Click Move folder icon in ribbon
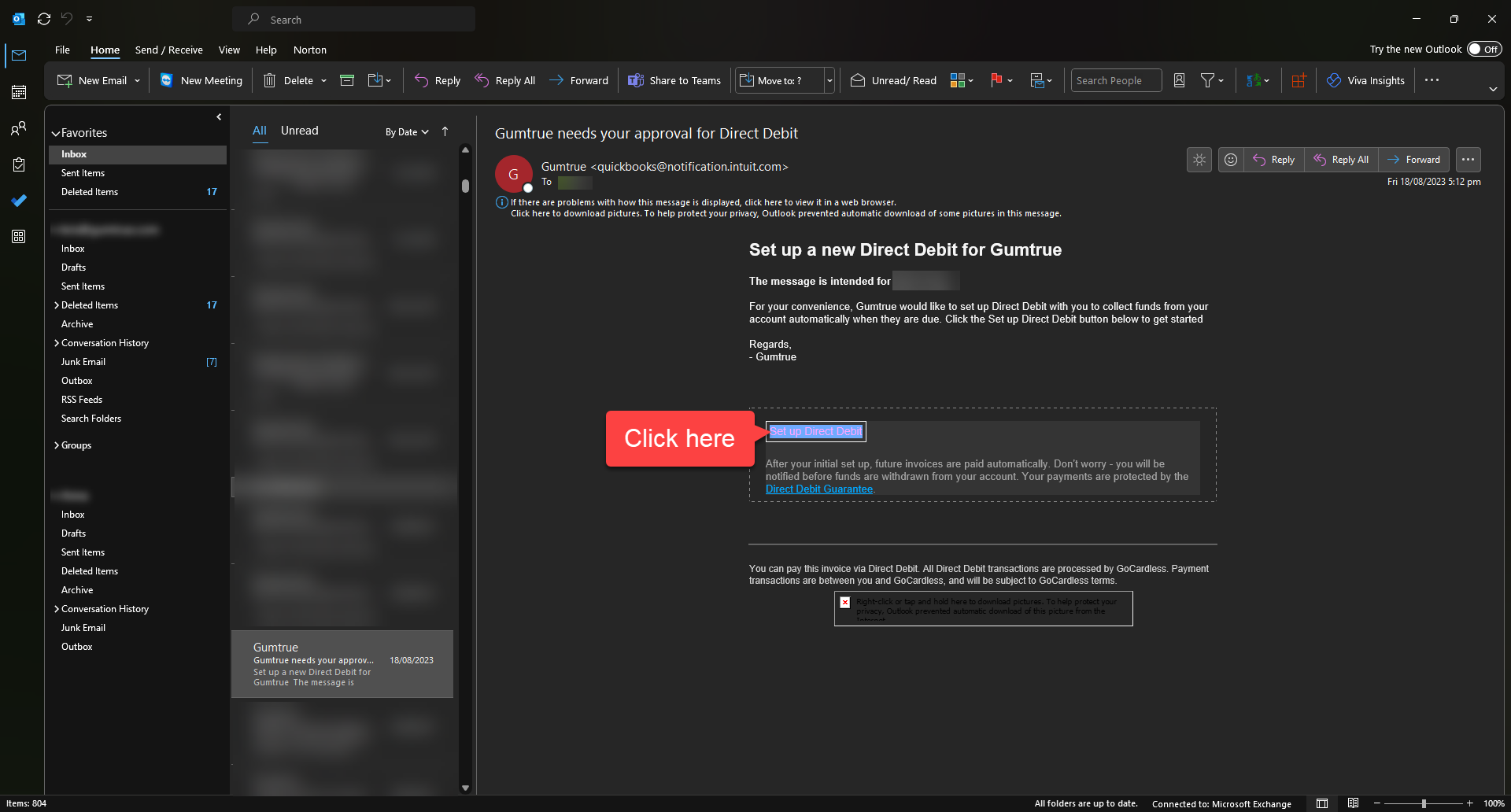The height and width of the screenshot is (812, 1511). pyautogui.click(x=375, y=80)
